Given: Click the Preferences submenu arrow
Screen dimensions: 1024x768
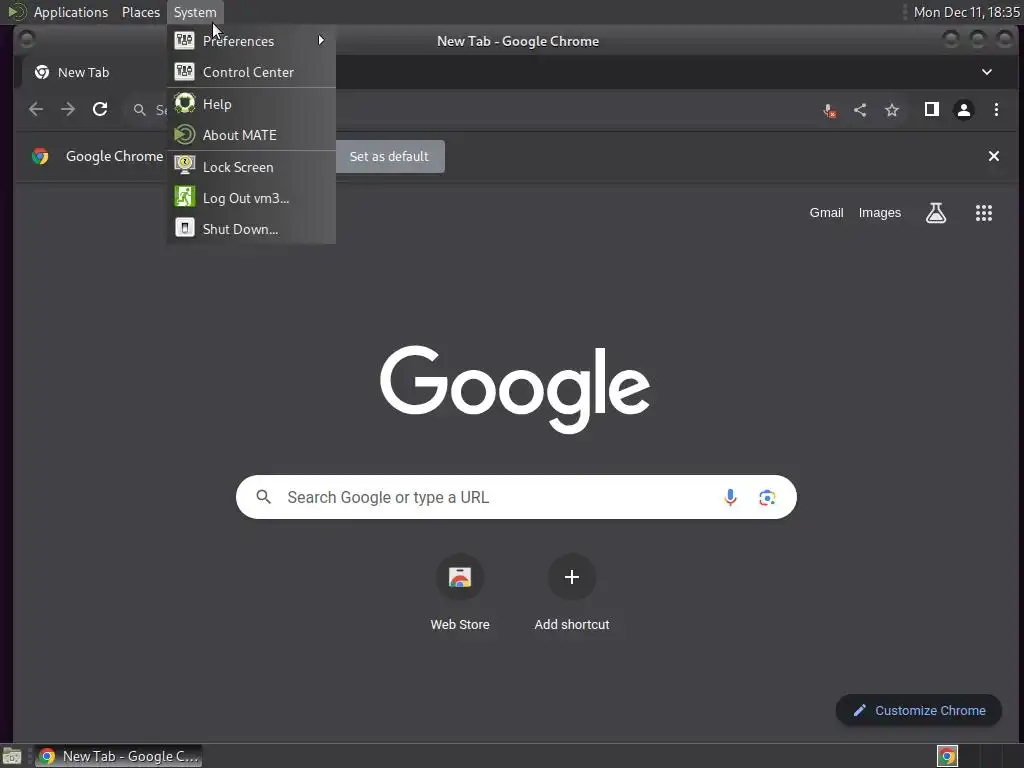Looking at the screenshot, I should coord(321,40).
